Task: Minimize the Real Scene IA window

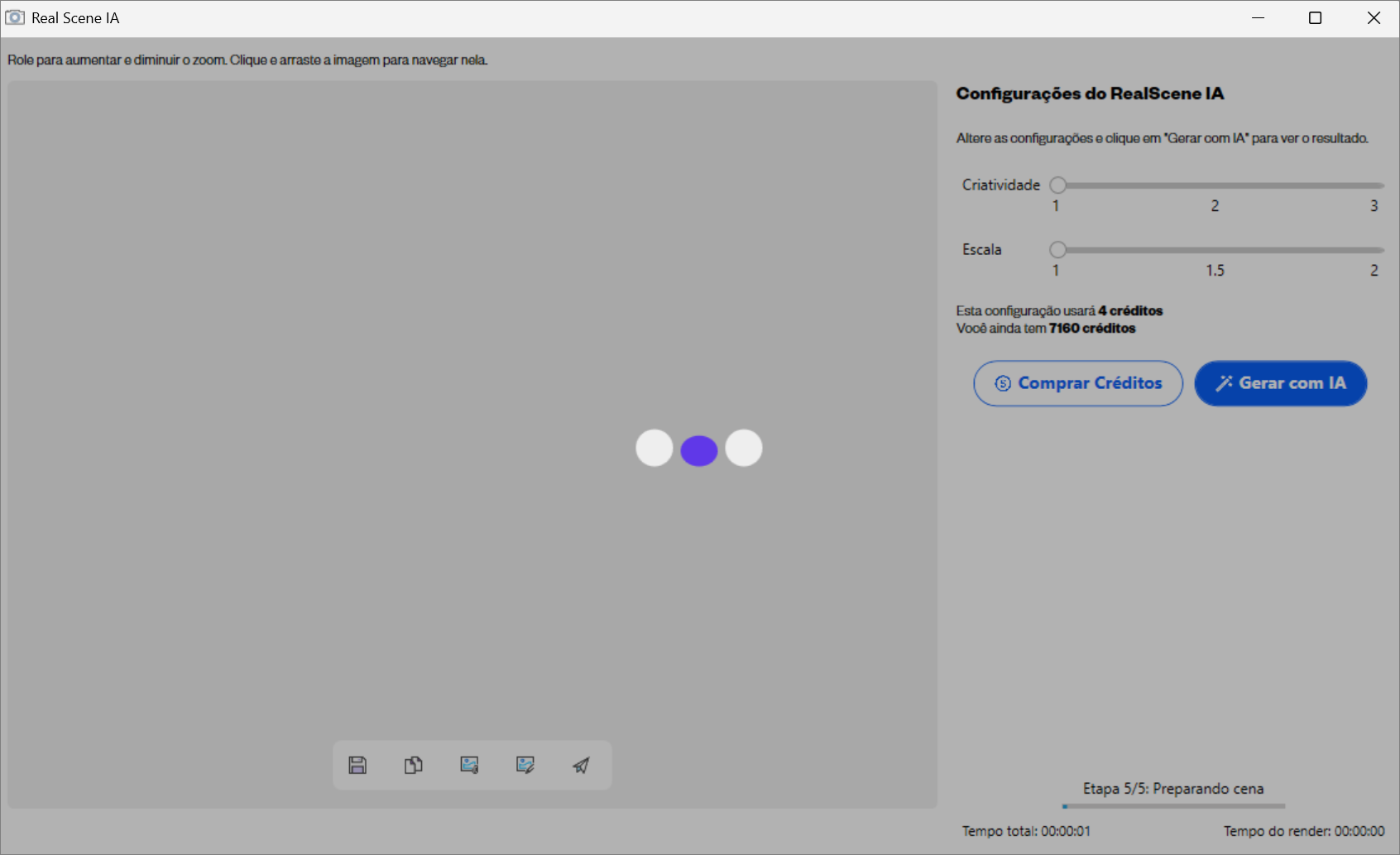Action: point(1259,18)
